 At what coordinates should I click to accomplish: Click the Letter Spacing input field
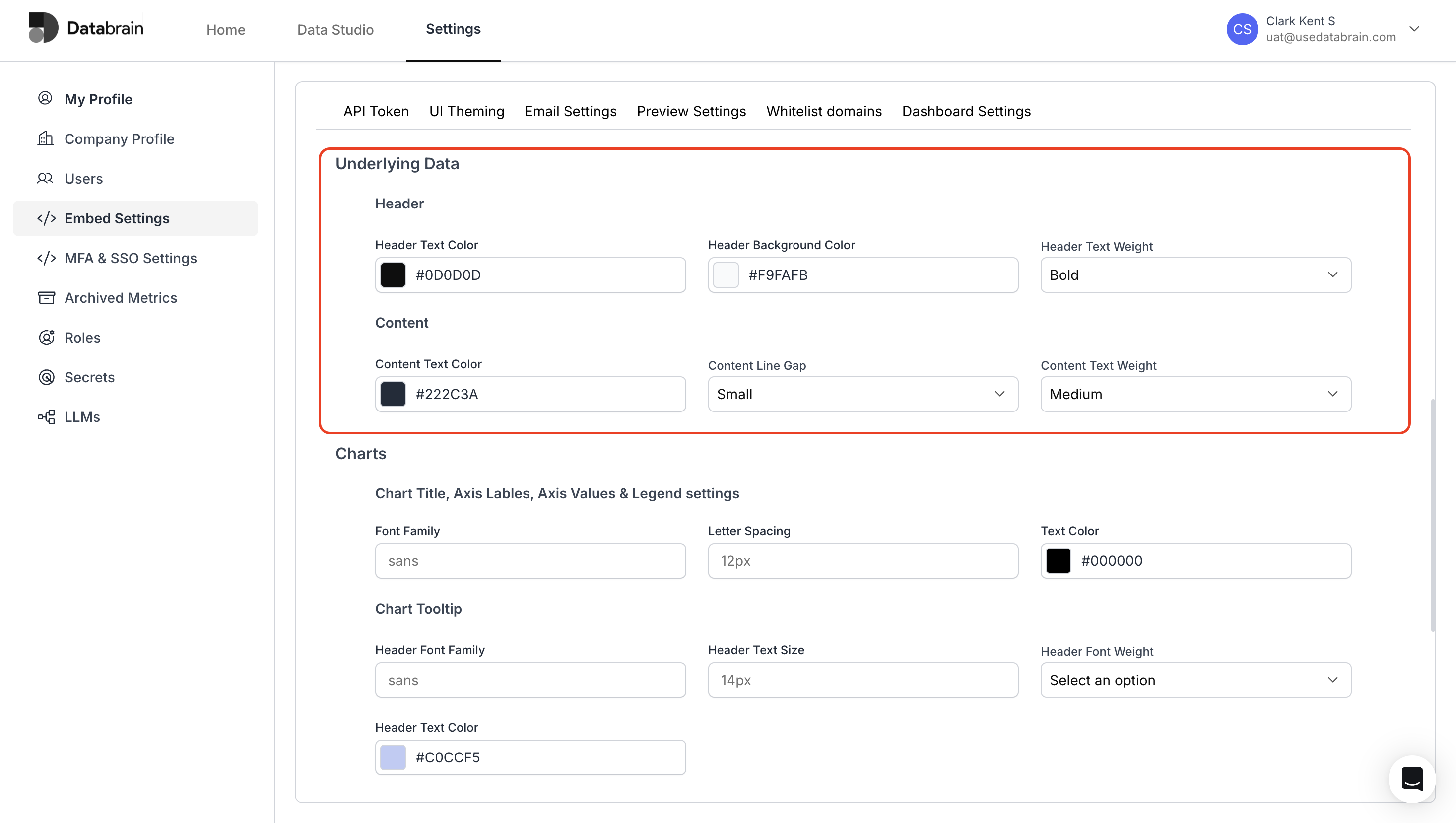coord(862,561)
